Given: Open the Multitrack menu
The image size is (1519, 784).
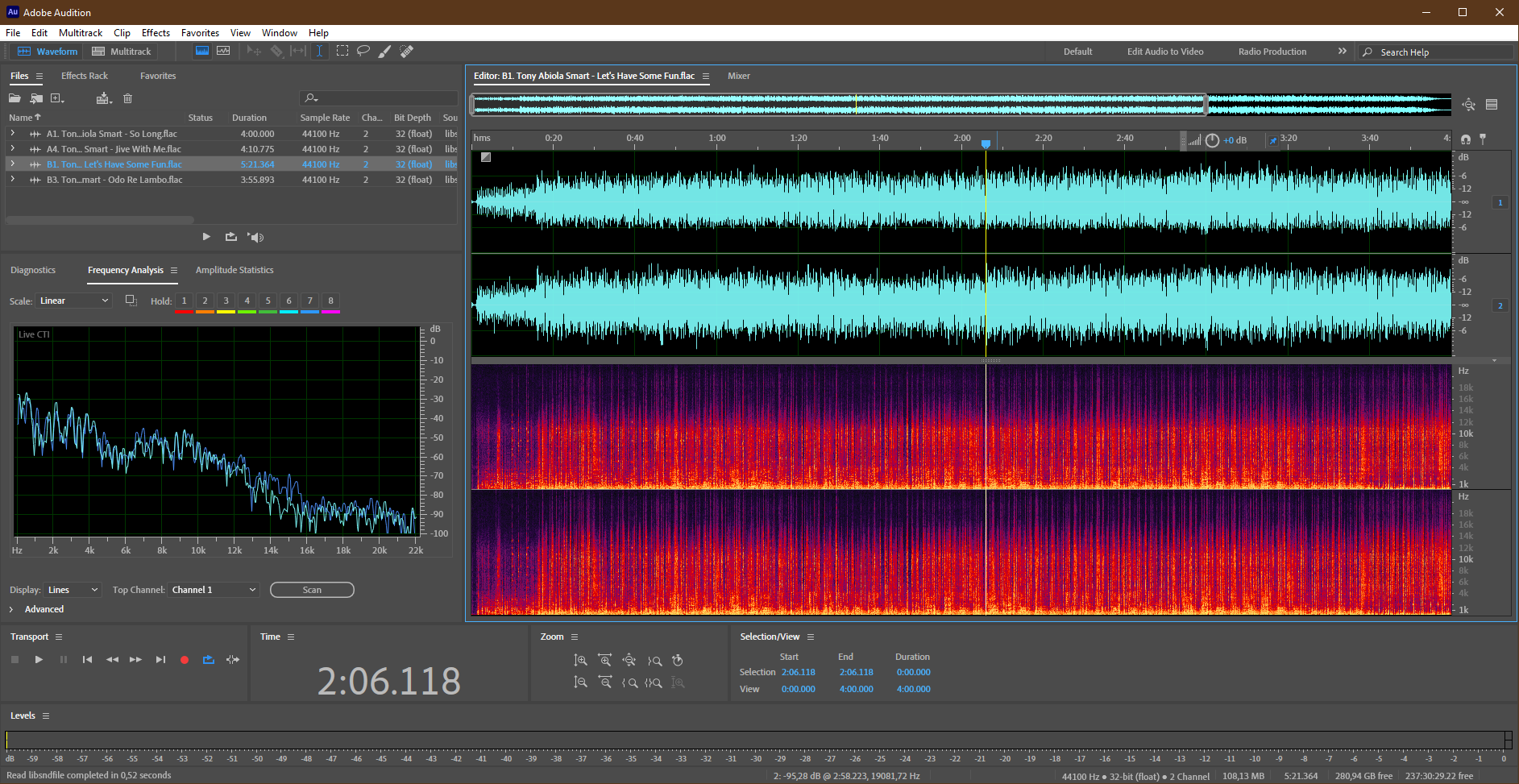Looking at the screenshot, I should coord(81,33).
